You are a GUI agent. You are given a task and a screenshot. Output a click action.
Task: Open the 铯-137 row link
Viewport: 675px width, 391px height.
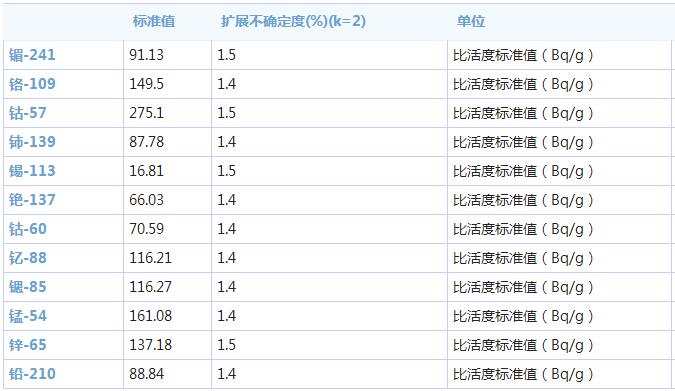pyautogui.click(x=32, y=200)
